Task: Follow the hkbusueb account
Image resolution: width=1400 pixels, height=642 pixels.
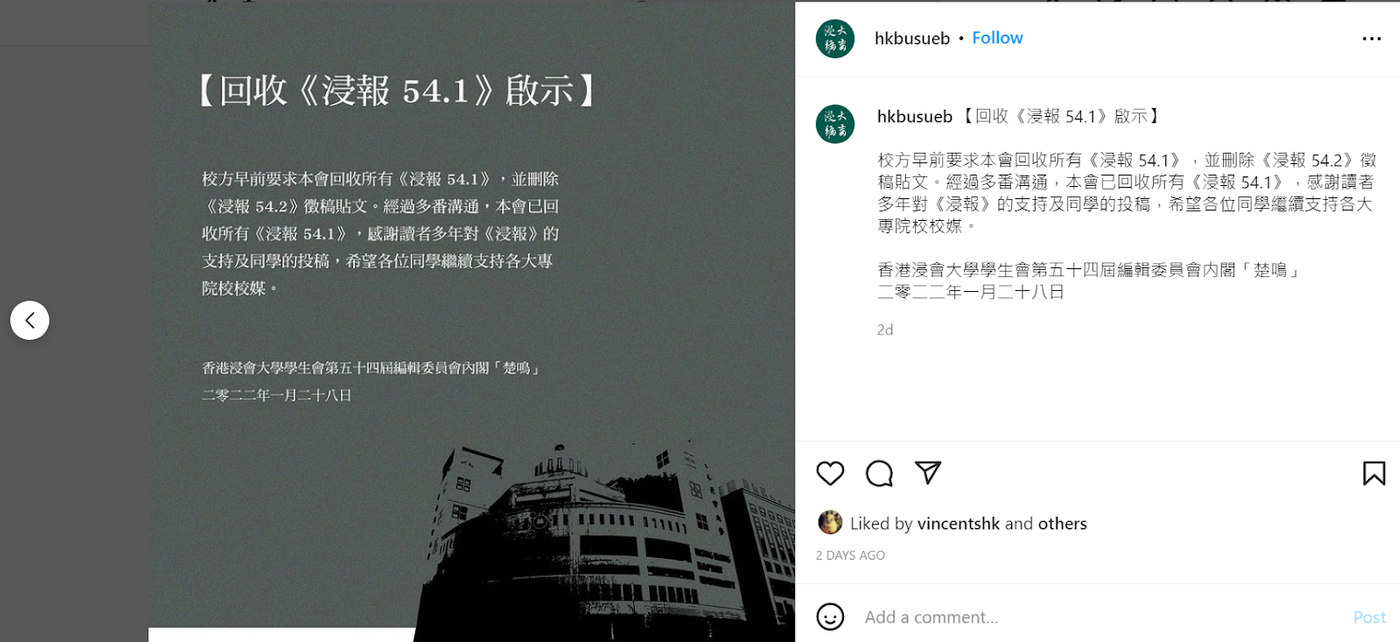Action: click(x=997, y=38)
